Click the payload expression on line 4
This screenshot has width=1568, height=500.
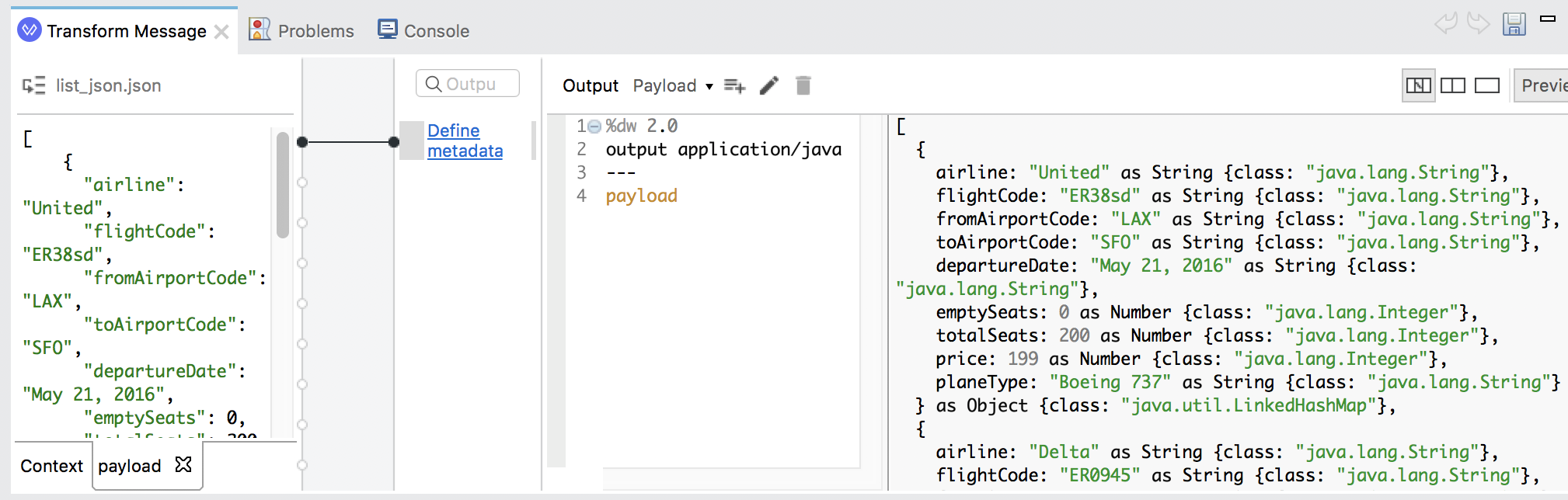click(x=642, y=196)
